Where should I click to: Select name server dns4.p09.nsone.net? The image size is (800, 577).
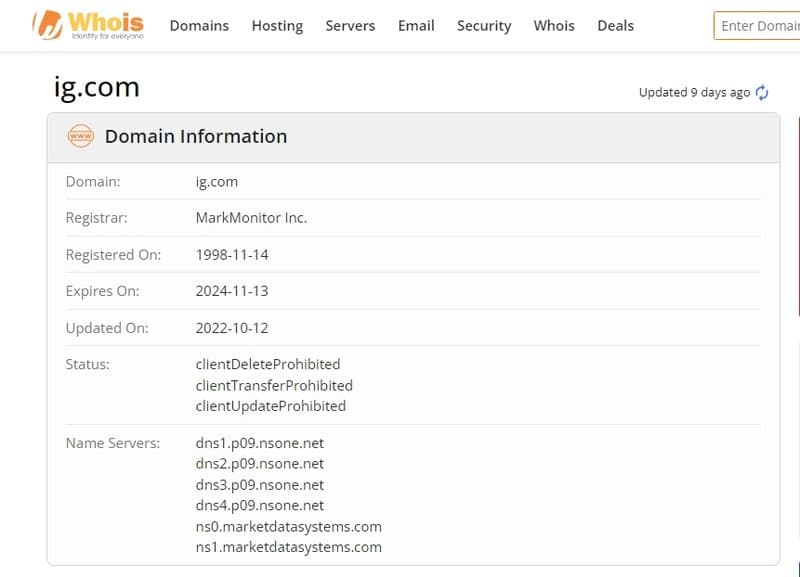point(260,506)
